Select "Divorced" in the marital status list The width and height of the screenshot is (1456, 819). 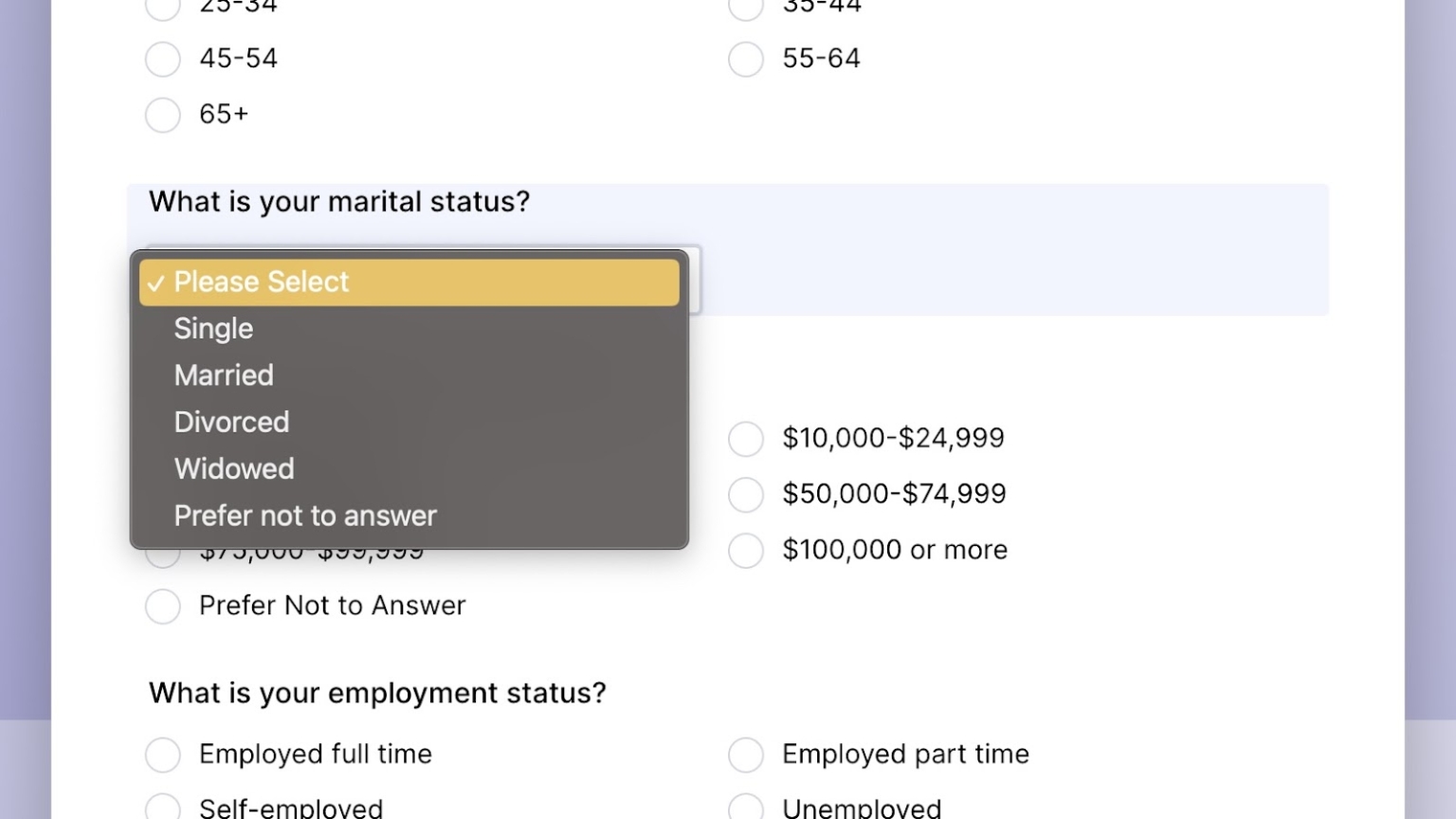[x=231, y=422]
